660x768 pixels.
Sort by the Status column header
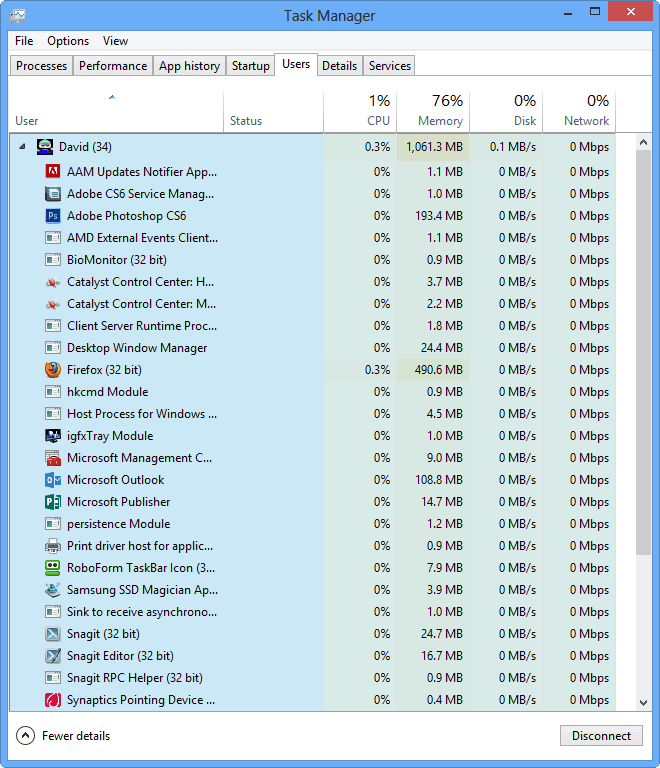tap(273, 112)
